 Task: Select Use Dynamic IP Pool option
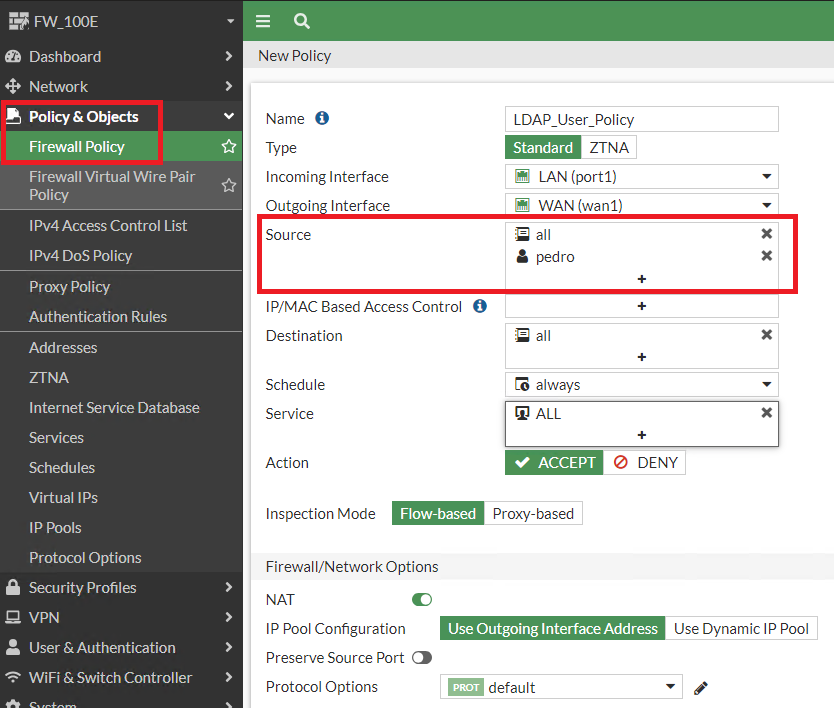(x=741, y=629)
